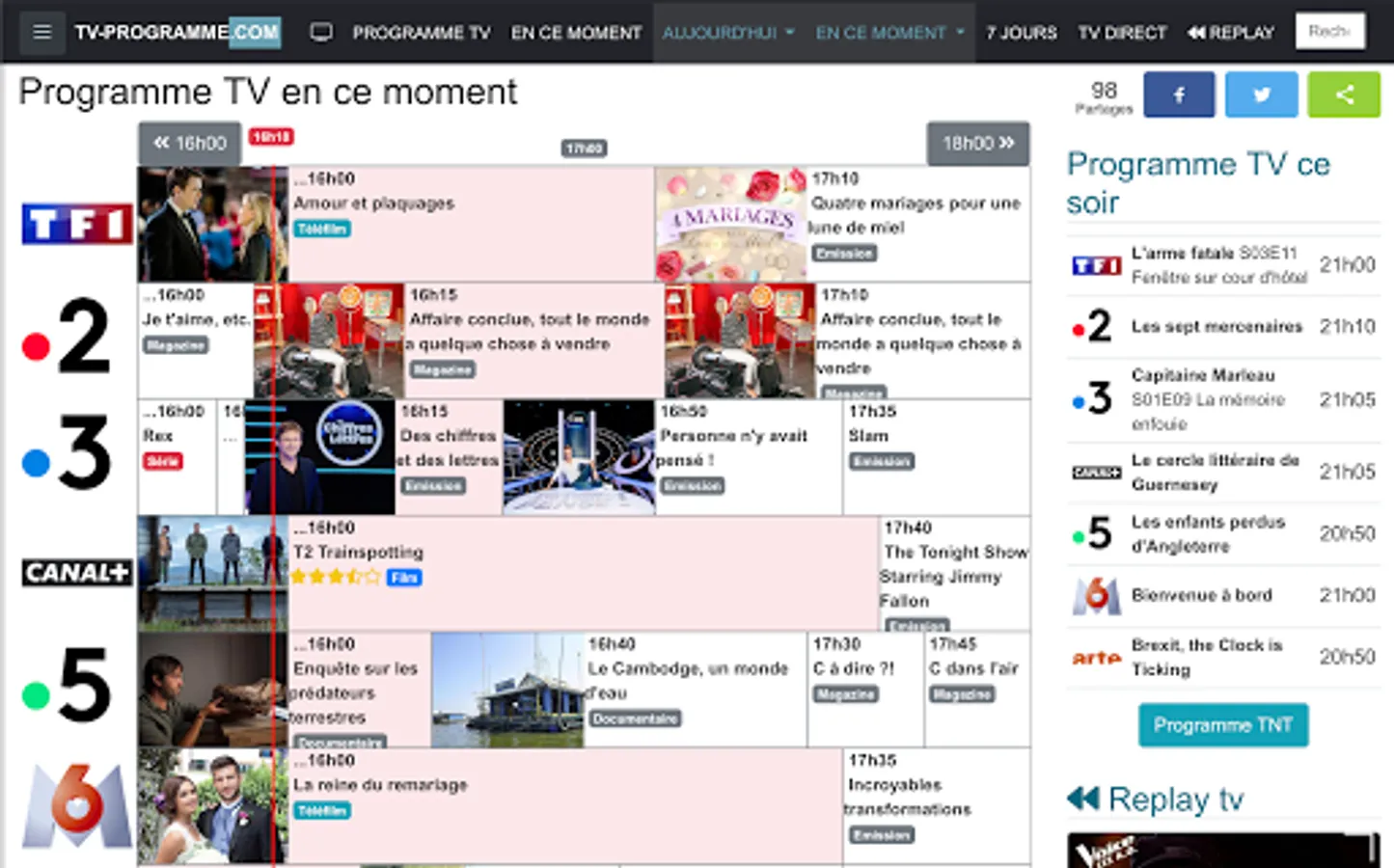The image size is (1394, 868).
Task: Open the green share options icon
Action: coord(1343,94)
